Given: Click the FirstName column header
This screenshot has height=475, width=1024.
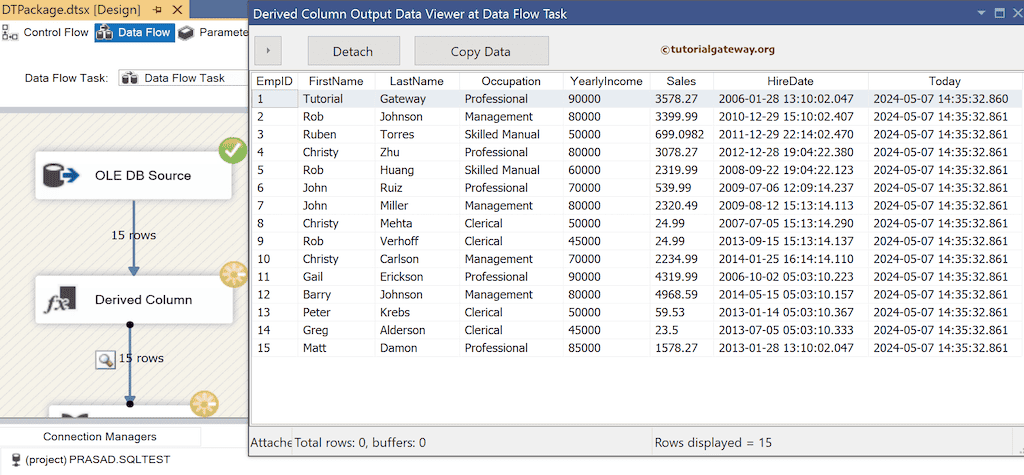Looking at the screenshot, I should click(x=336, y=81).
